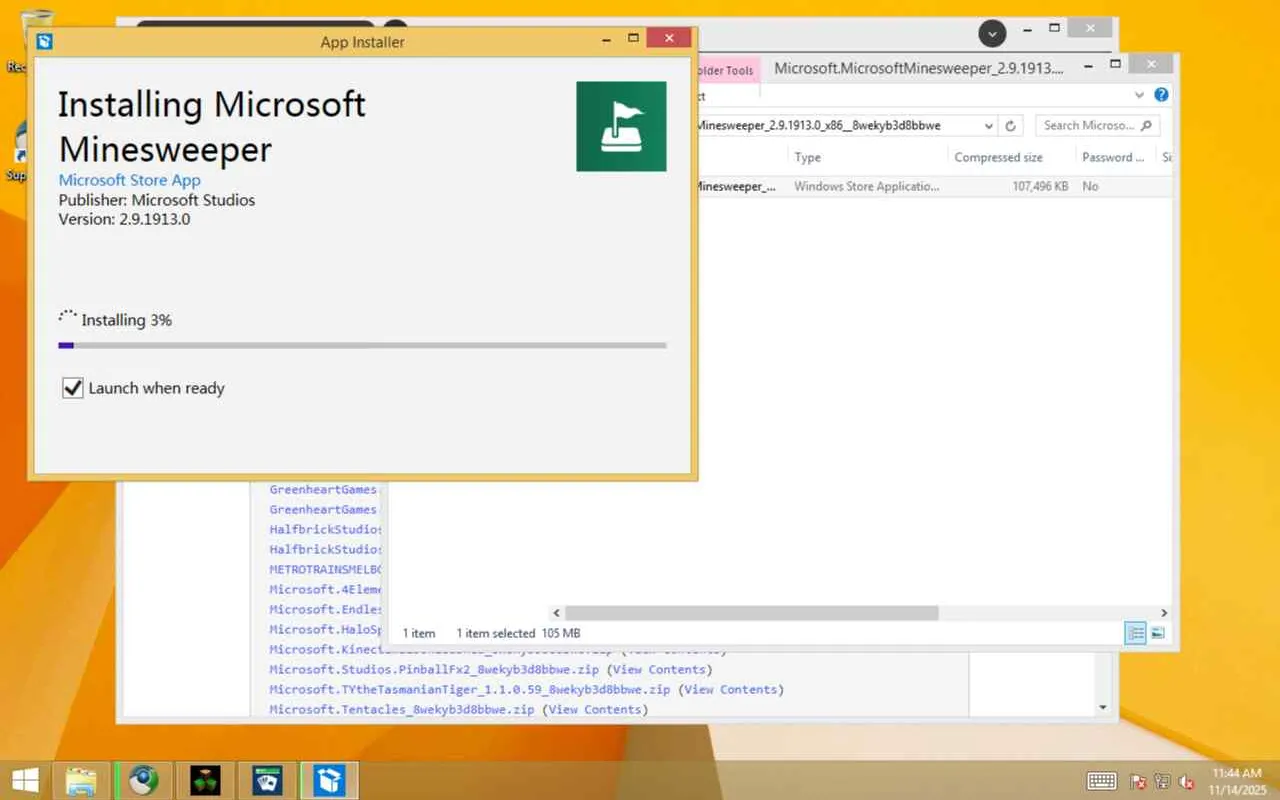Open Microsoft.TYtheTasmanianTiger_1.1.0.59 zip link

coord(470,689)
